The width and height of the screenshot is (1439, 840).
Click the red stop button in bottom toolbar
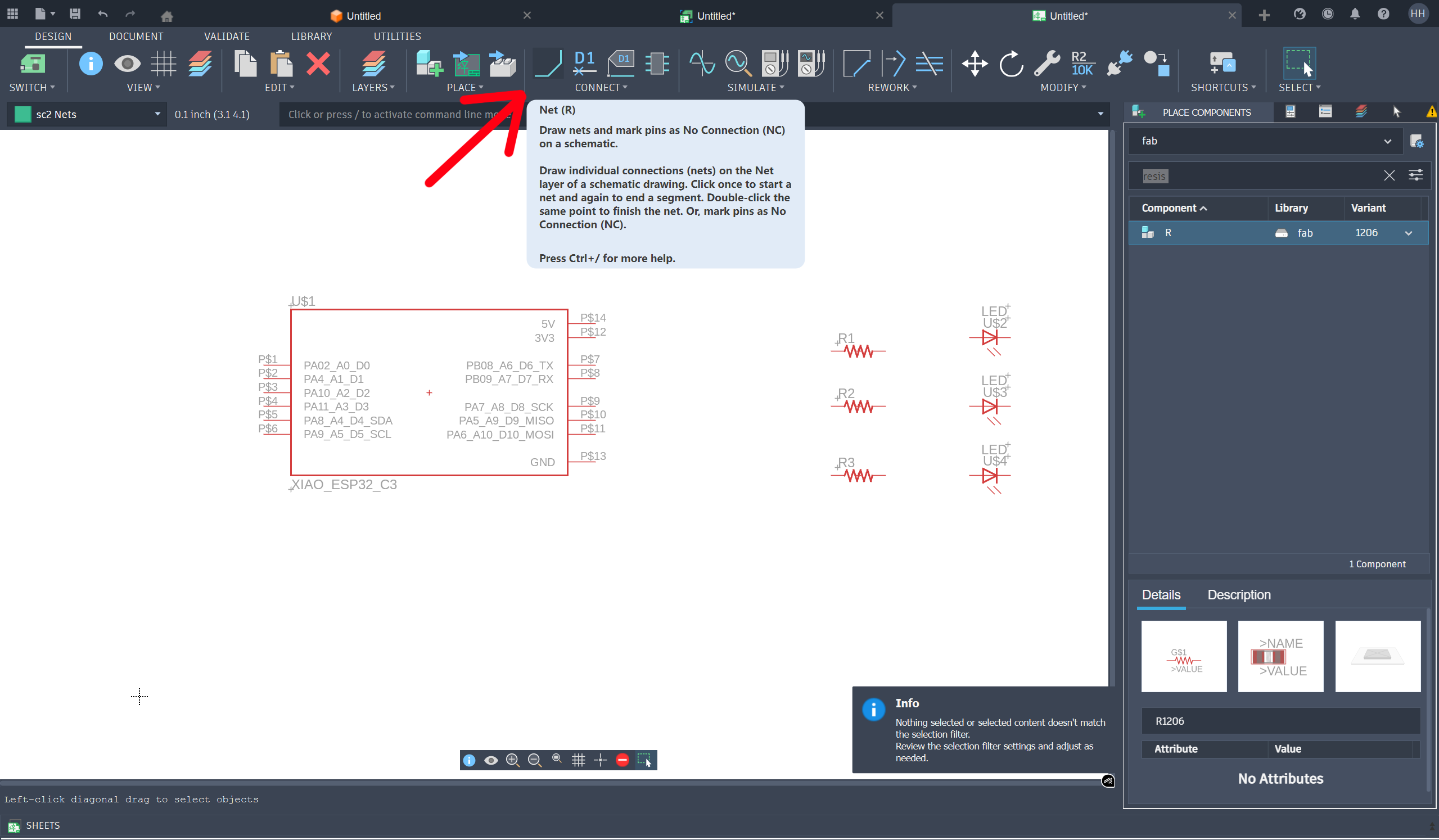click(x=622, y=760)
